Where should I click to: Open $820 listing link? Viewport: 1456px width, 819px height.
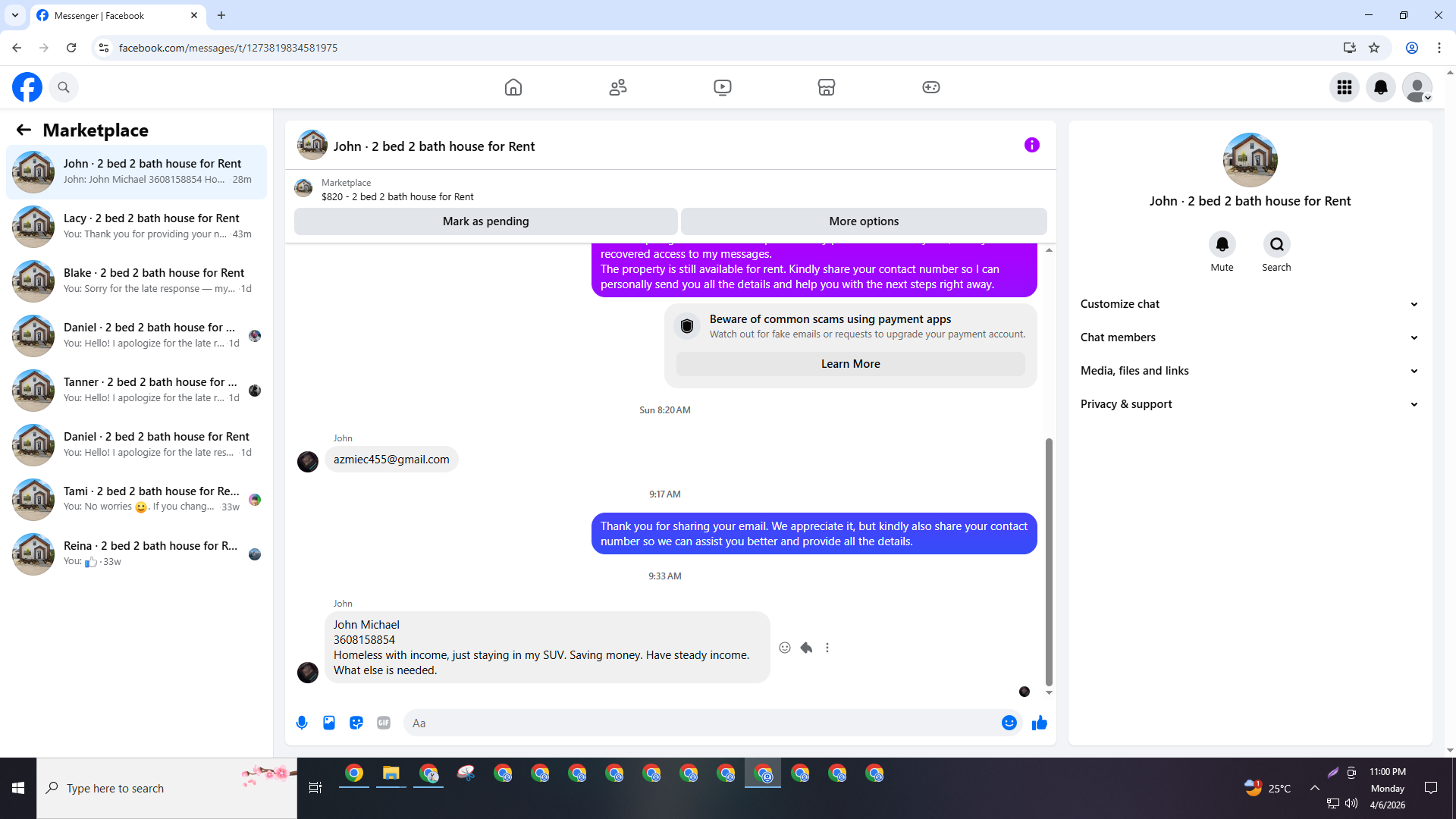(x=397, y=196)
